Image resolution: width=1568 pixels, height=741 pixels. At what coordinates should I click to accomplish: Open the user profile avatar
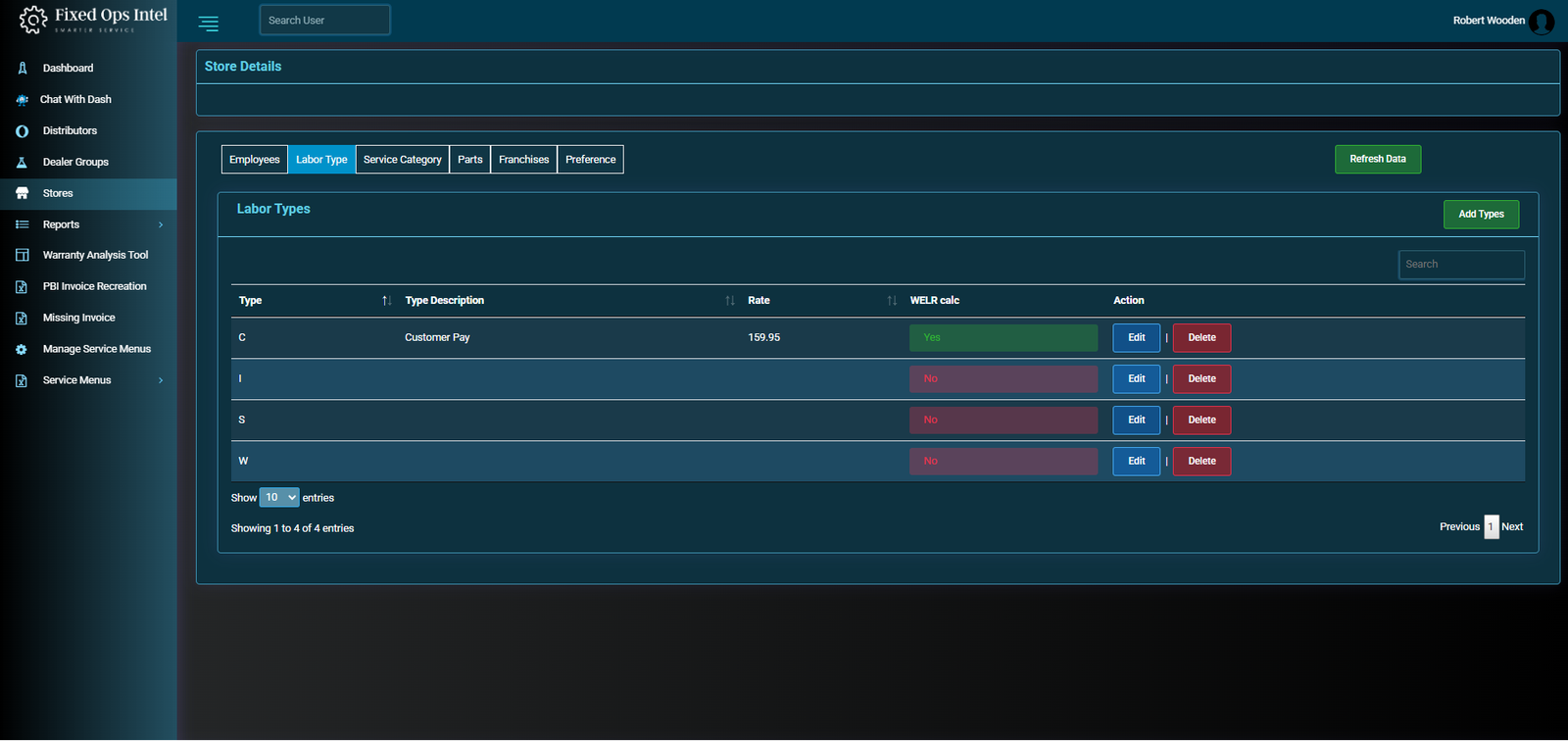pos(1542,22)
